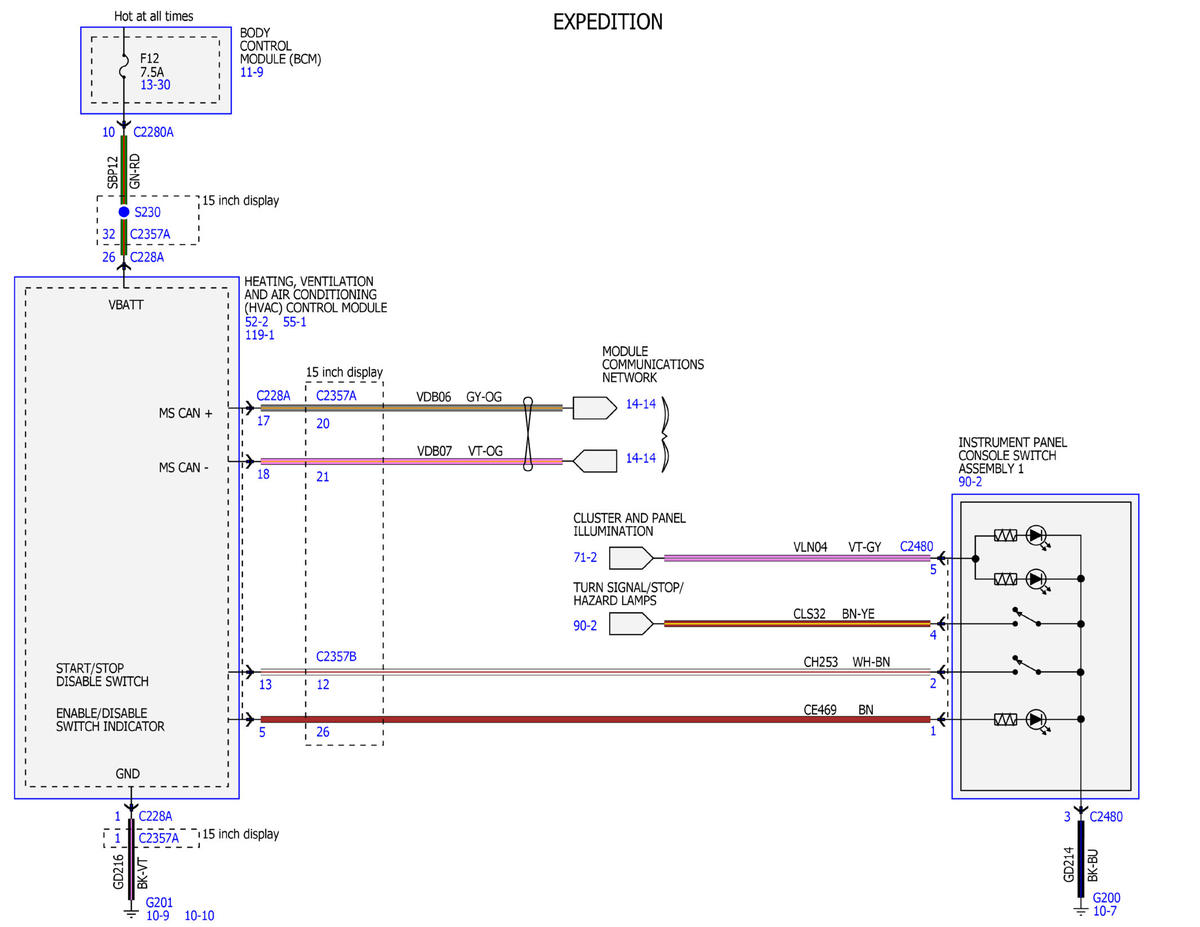Select C2480 connector at pin 3
Image resolution: width=1200 pixels, height=927 pixels.
pyautogui.click(x=1106, y=816)
